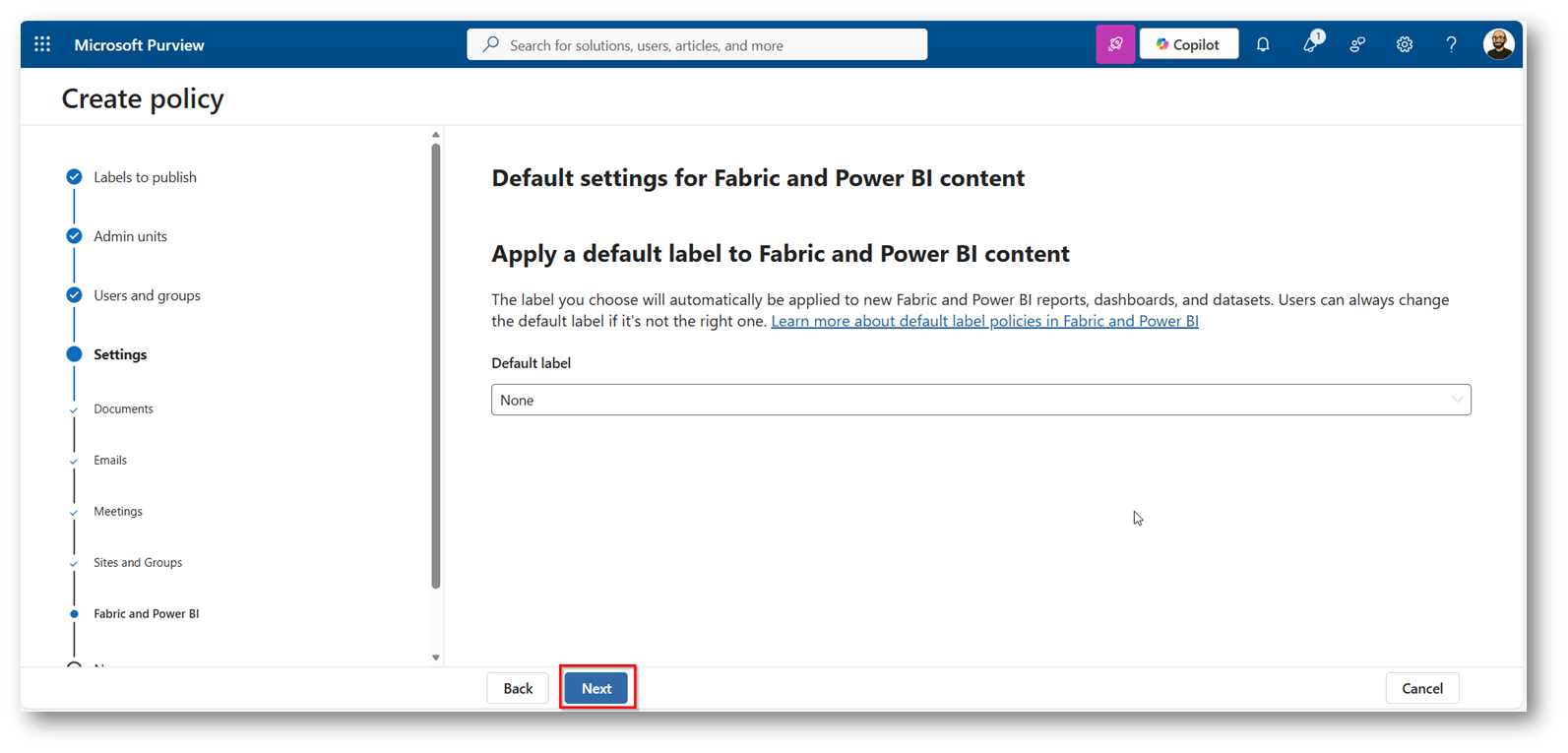Screen dimensions: 1568x753
Task: Go to the Labels to publish step
Action: click(145, 177)
